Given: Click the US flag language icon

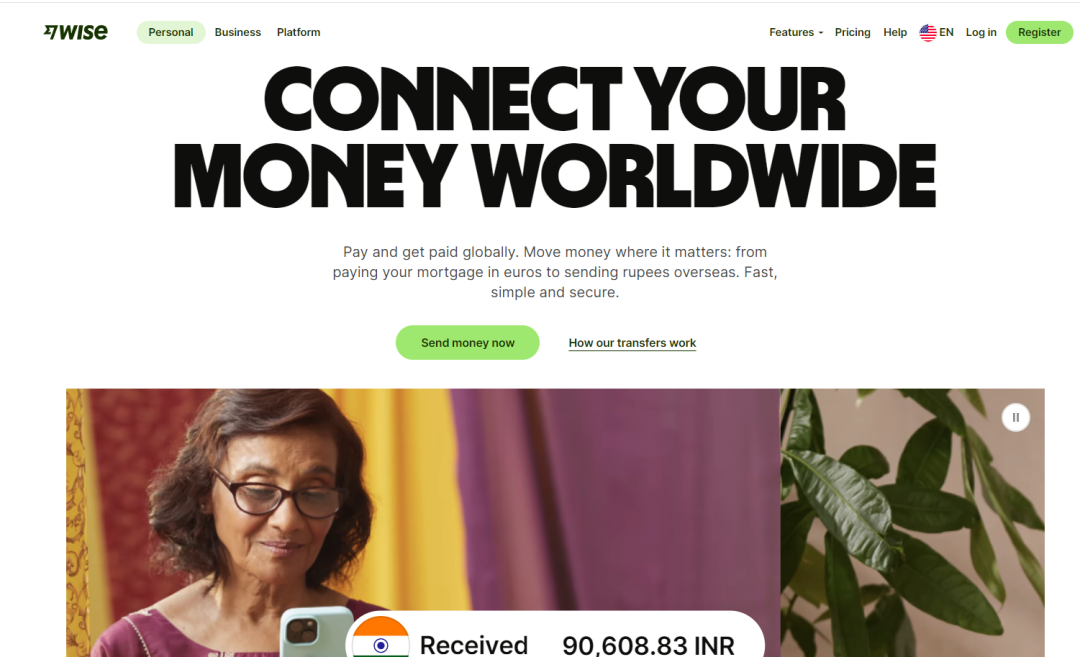Looking at the screenshot, I should 928,32.
